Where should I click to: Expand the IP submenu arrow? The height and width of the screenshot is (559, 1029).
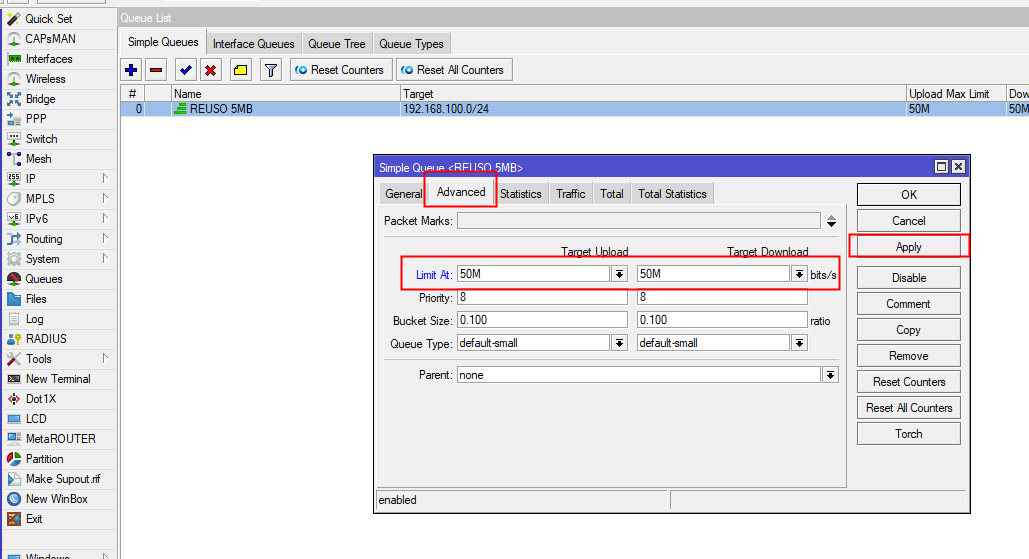tap(105, 179)
